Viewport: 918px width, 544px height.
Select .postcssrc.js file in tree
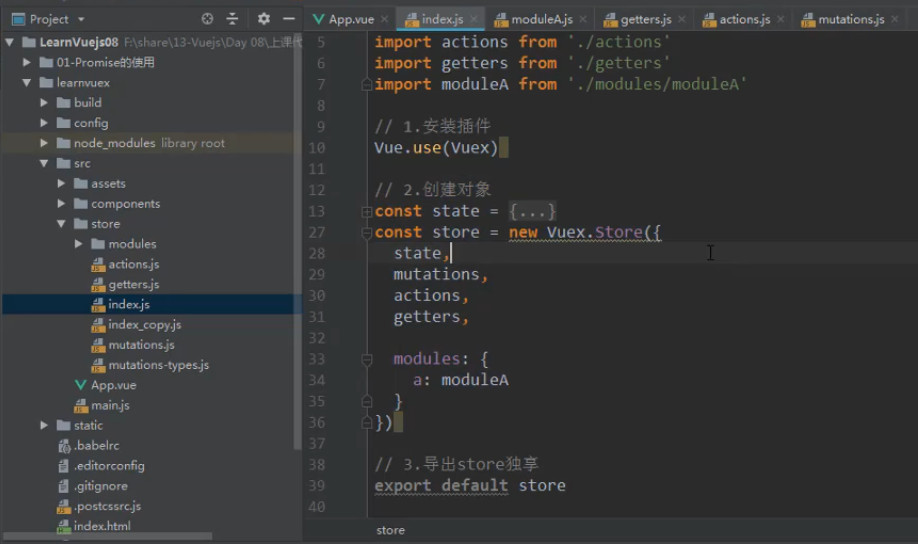(x=107, y=506)
